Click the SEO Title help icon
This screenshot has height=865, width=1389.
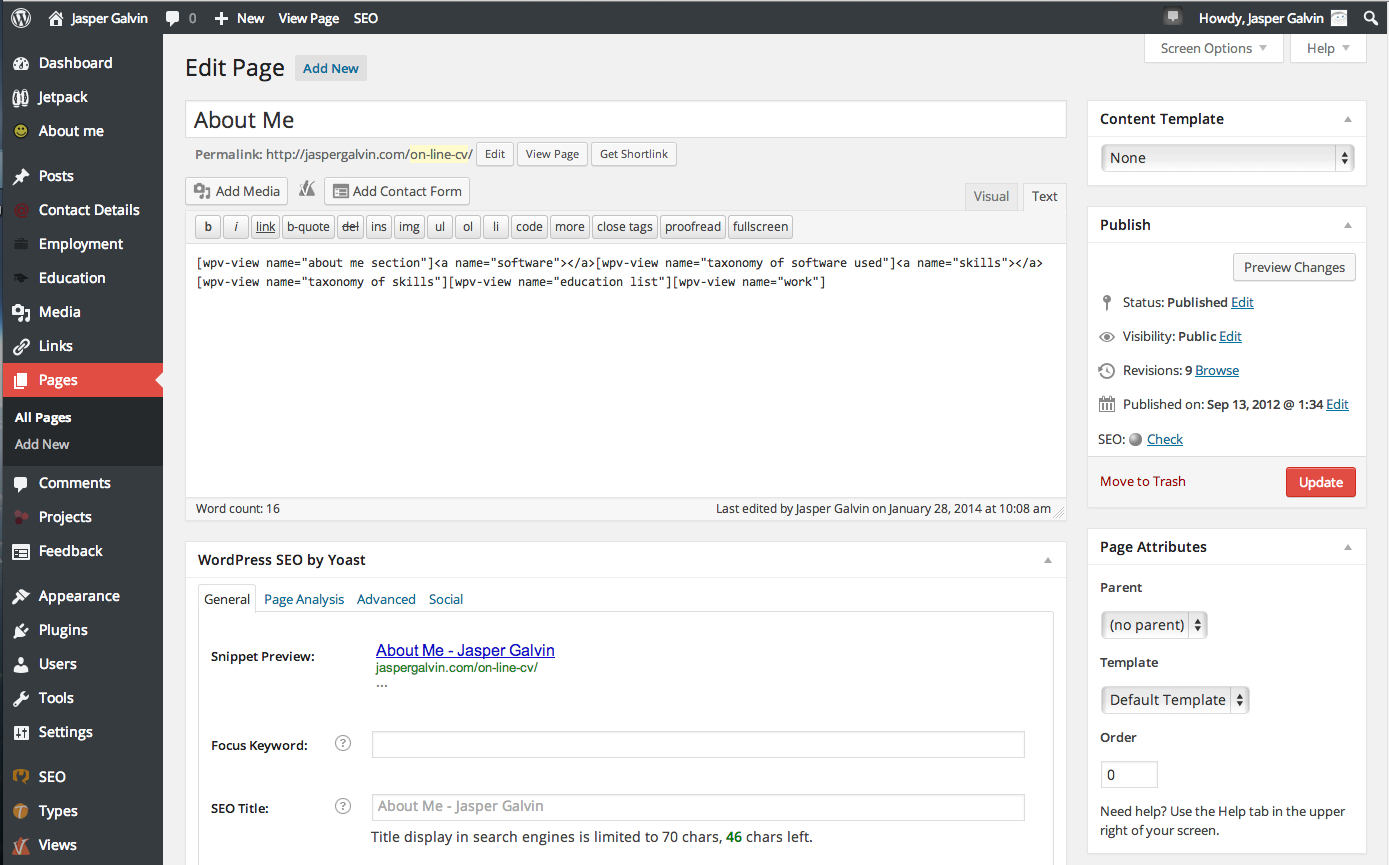point(343,806)
